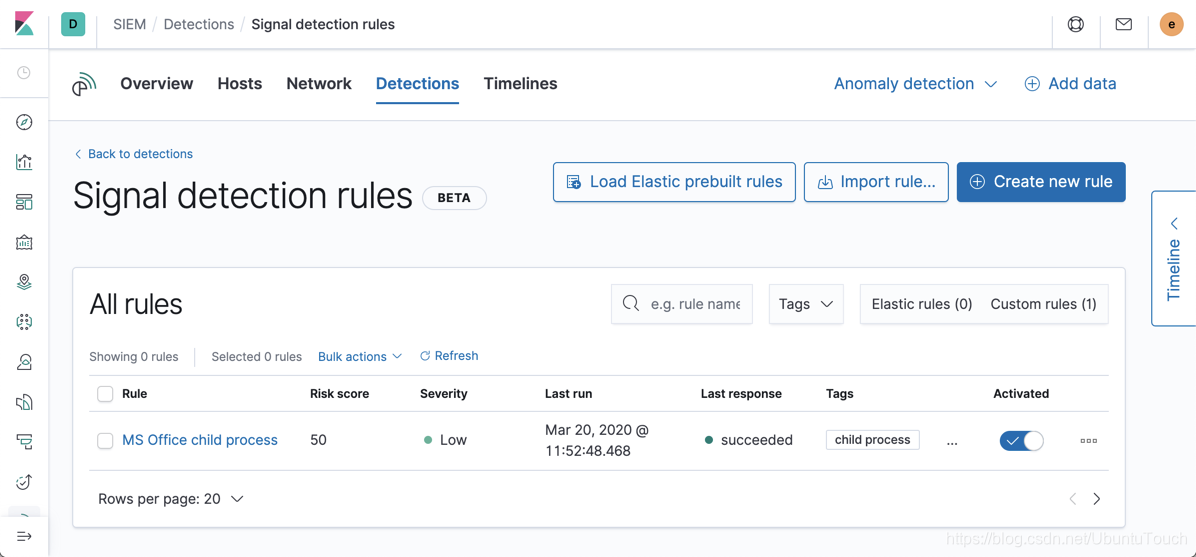Click Load Elastic prebuilt rules button
Image resolution: width=1196 pixels, height=557 pixels.
(674, 182)
